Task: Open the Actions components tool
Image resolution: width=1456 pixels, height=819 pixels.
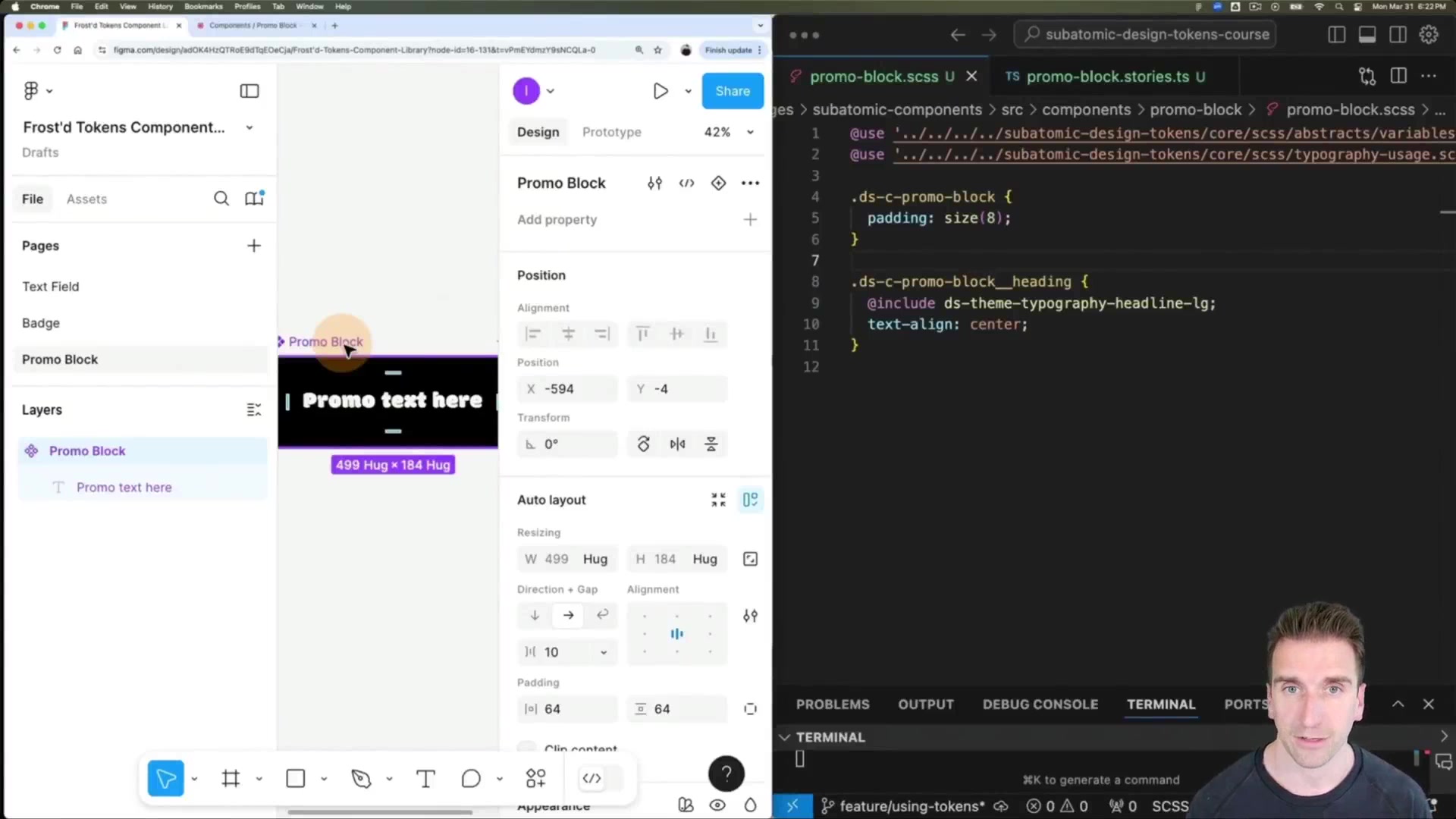Action: pos(536,778)
